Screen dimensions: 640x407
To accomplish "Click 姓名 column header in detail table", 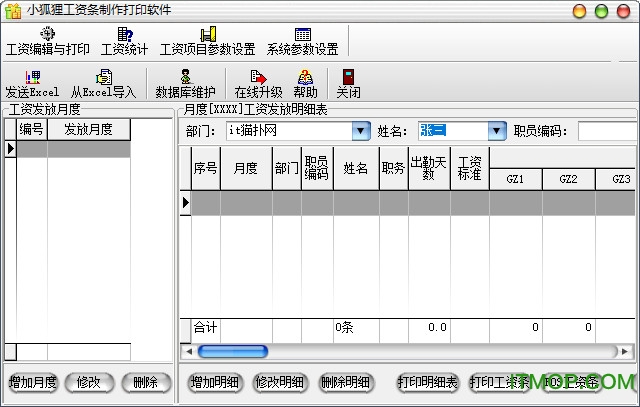I will (356, 168).
